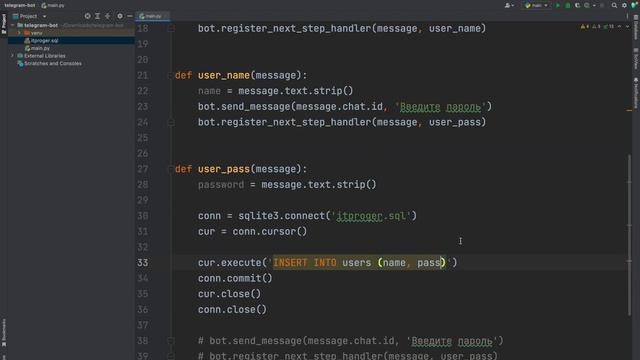The width and height of the screenshot is (640, 360).
Task: Hide the Project panel with the minus icon
Action: click(x=129, y=16)
